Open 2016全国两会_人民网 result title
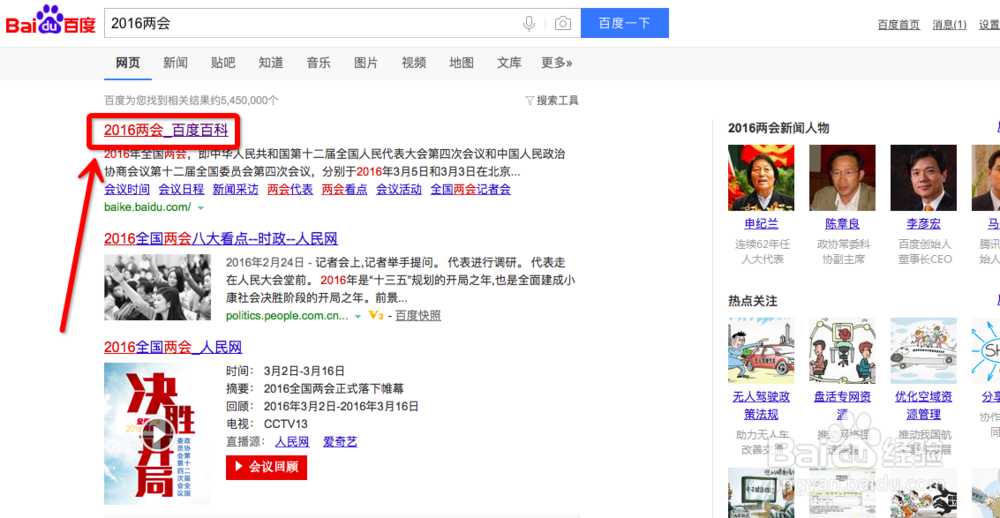This screenshot has height=518, width=1000. [x=173, y=348]
